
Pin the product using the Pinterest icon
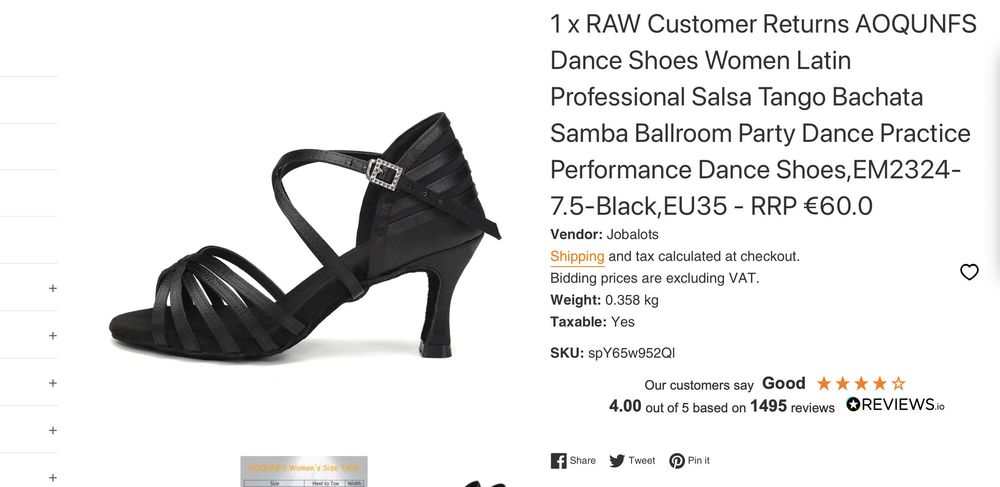tap(677, 461)
